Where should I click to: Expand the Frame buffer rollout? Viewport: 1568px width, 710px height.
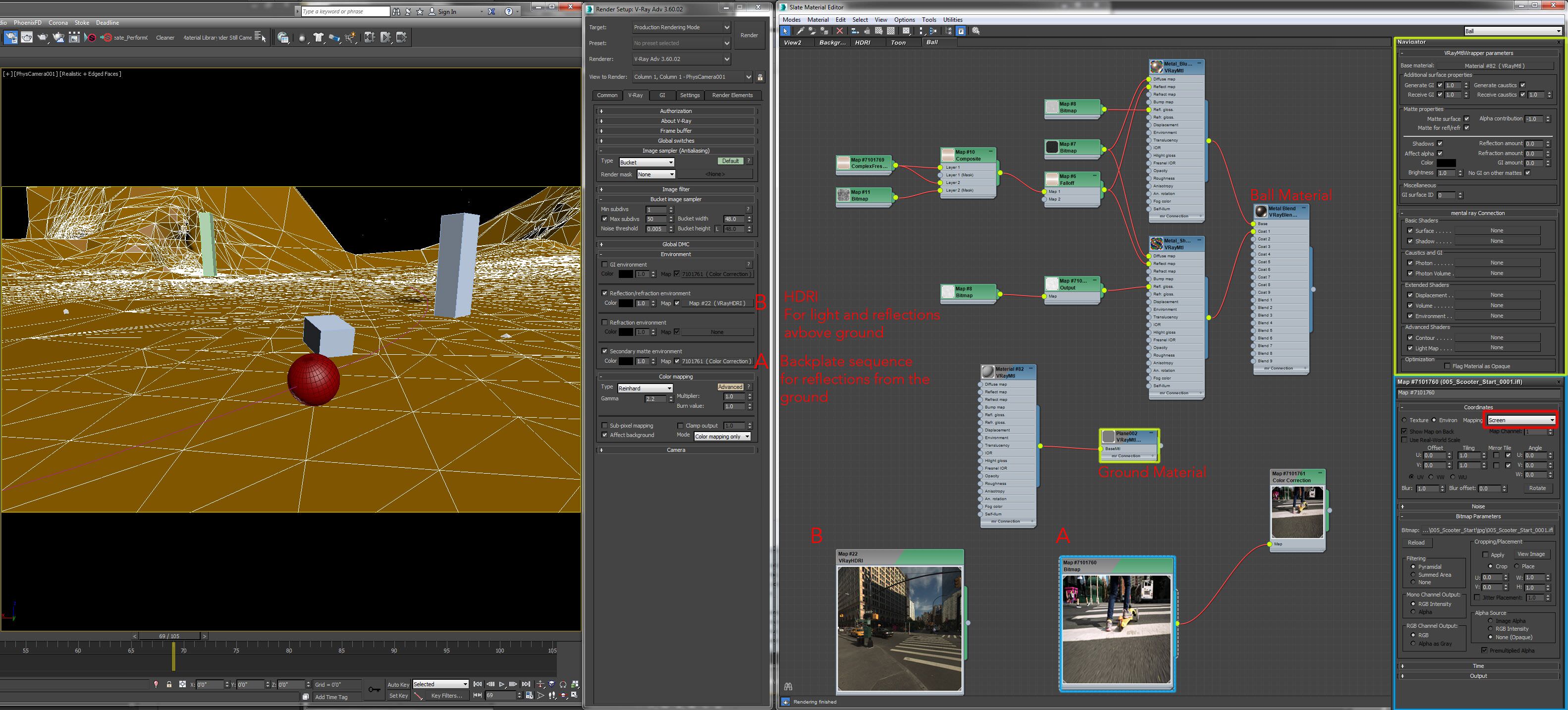click(676, 131)
